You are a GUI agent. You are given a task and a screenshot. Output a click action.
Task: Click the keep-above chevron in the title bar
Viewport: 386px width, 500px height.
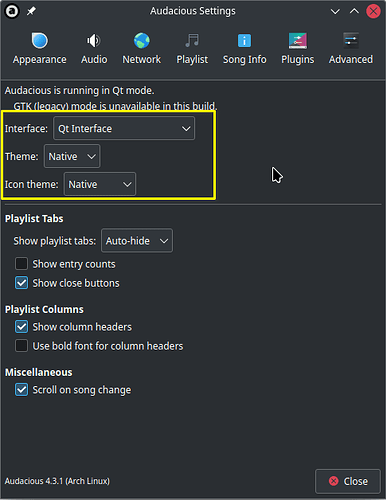click(354, 11)
